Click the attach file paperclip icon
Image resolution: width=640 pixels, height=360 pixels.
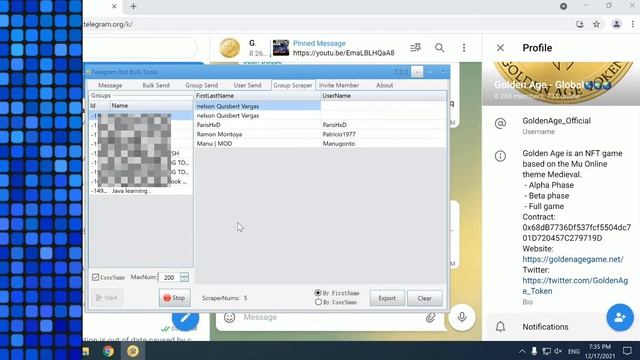tap(430, 317)
